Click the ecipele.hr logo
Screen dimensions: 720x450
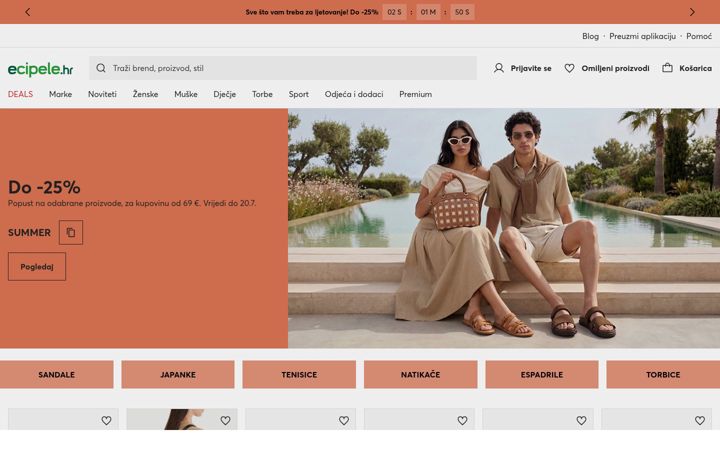40,69
